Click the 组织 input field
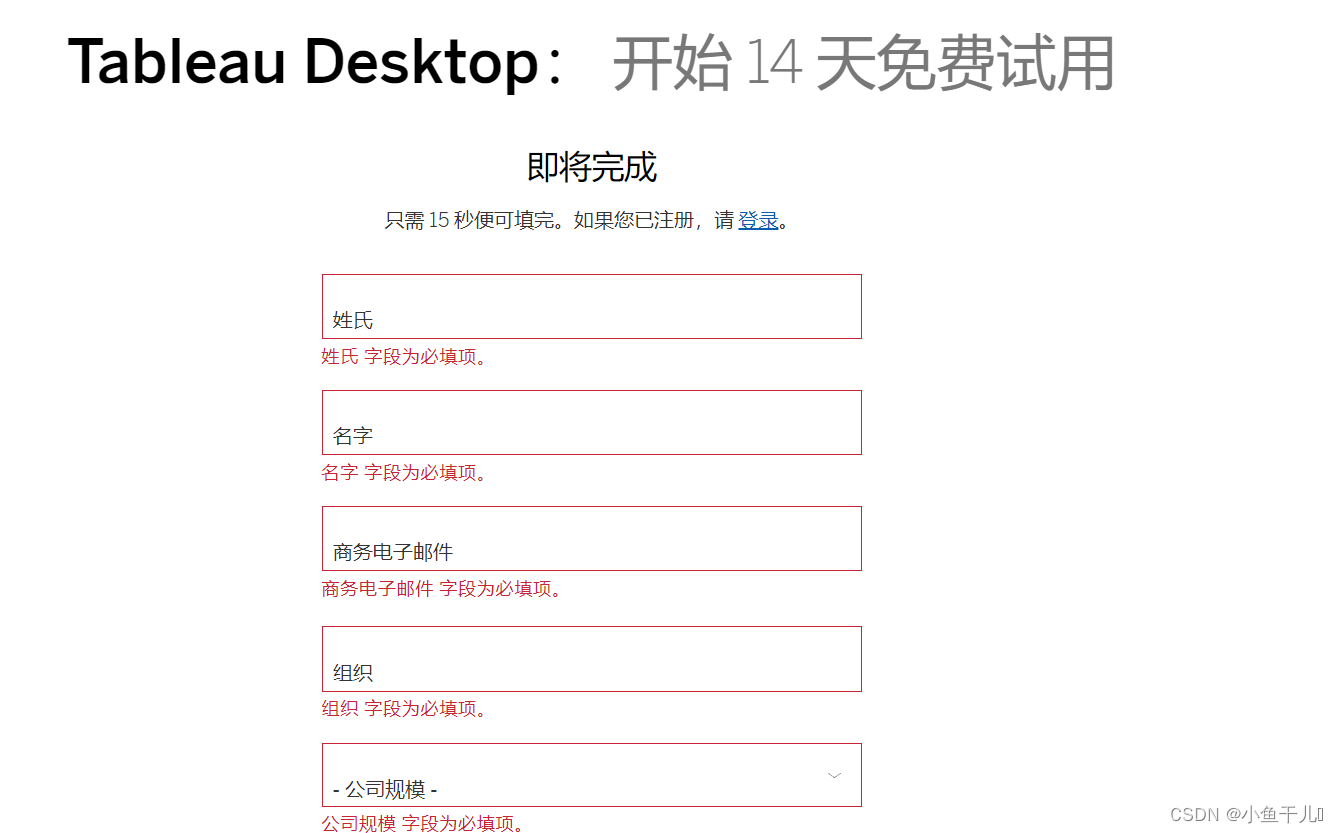 (x=591, y=658)
